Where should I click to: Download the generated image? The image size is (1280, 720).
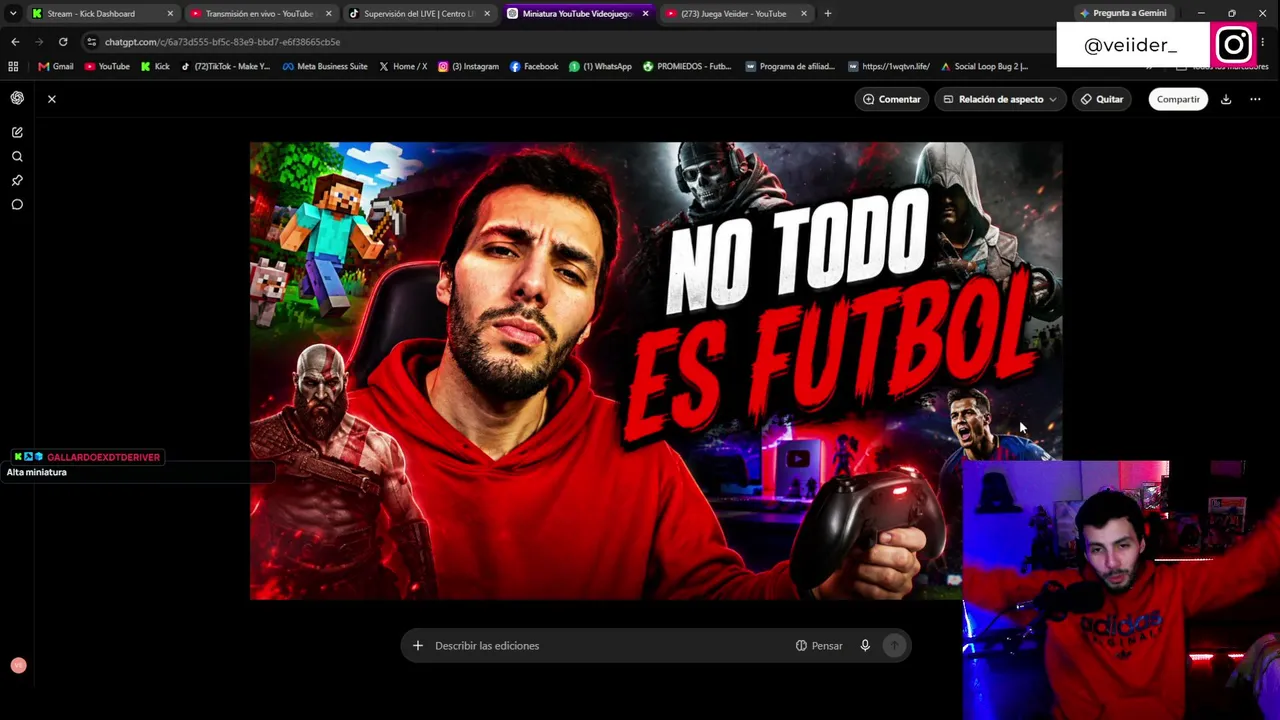click(x=1226, y=99)
